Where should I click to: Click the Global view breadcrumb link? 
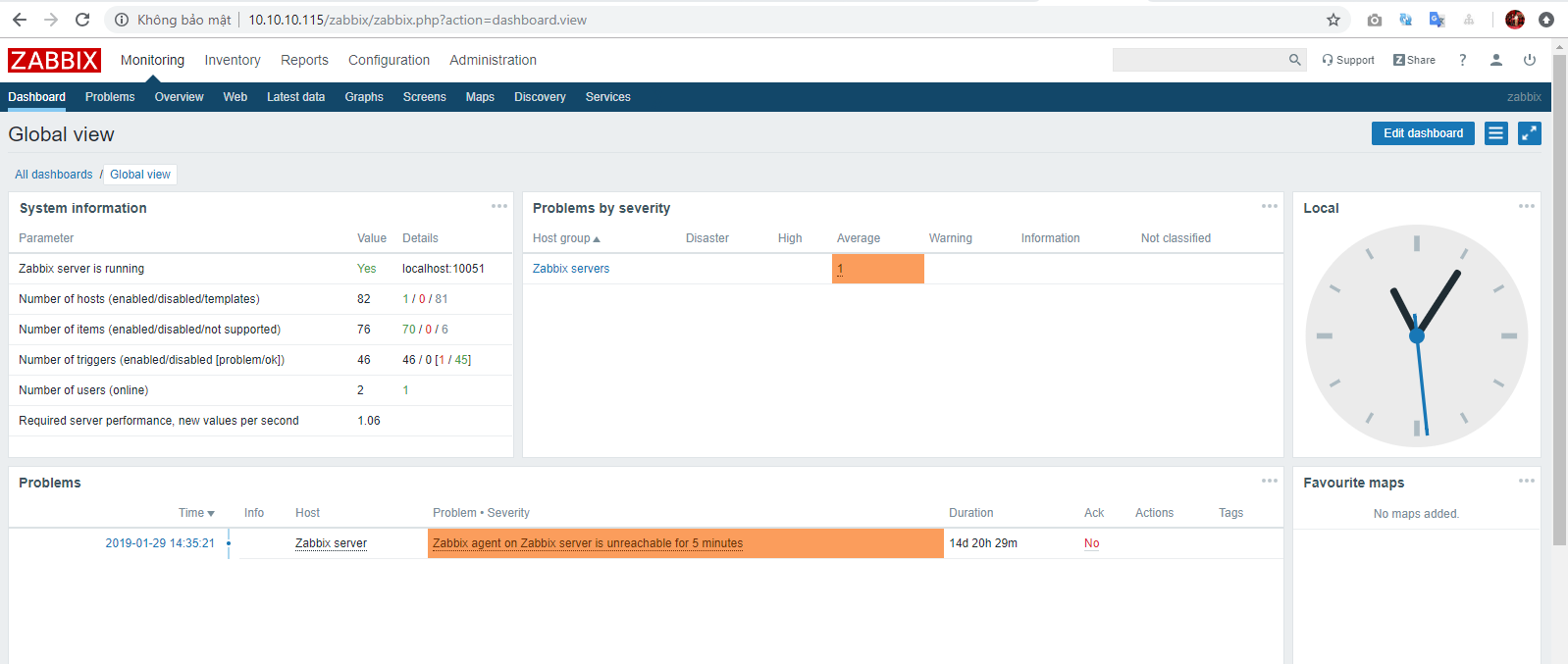pyautogui.click(x=140, y=175)
